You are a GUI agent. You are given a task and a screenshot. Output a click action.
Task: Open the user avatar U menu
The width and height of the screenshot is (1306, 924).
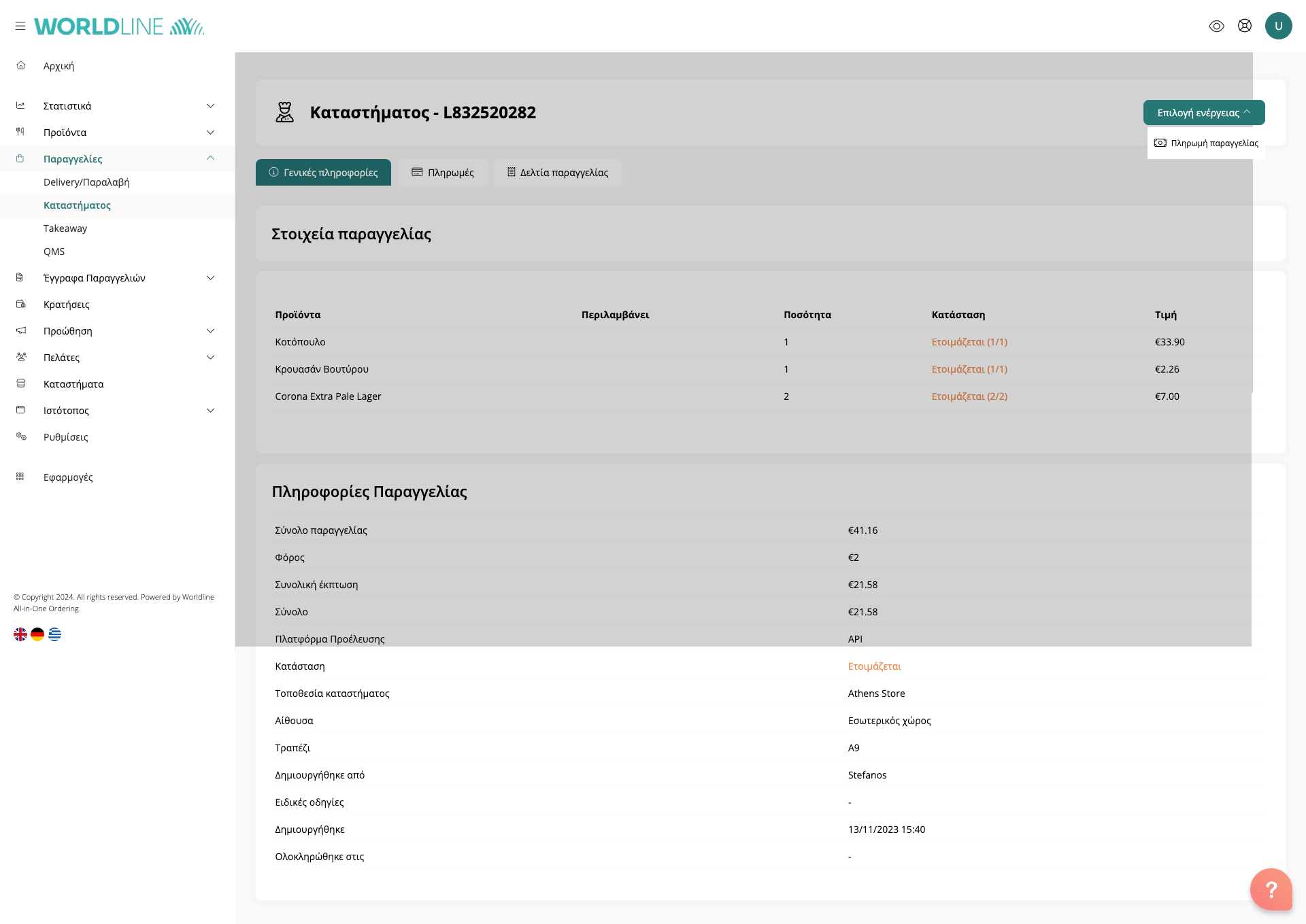(1278, 26)
